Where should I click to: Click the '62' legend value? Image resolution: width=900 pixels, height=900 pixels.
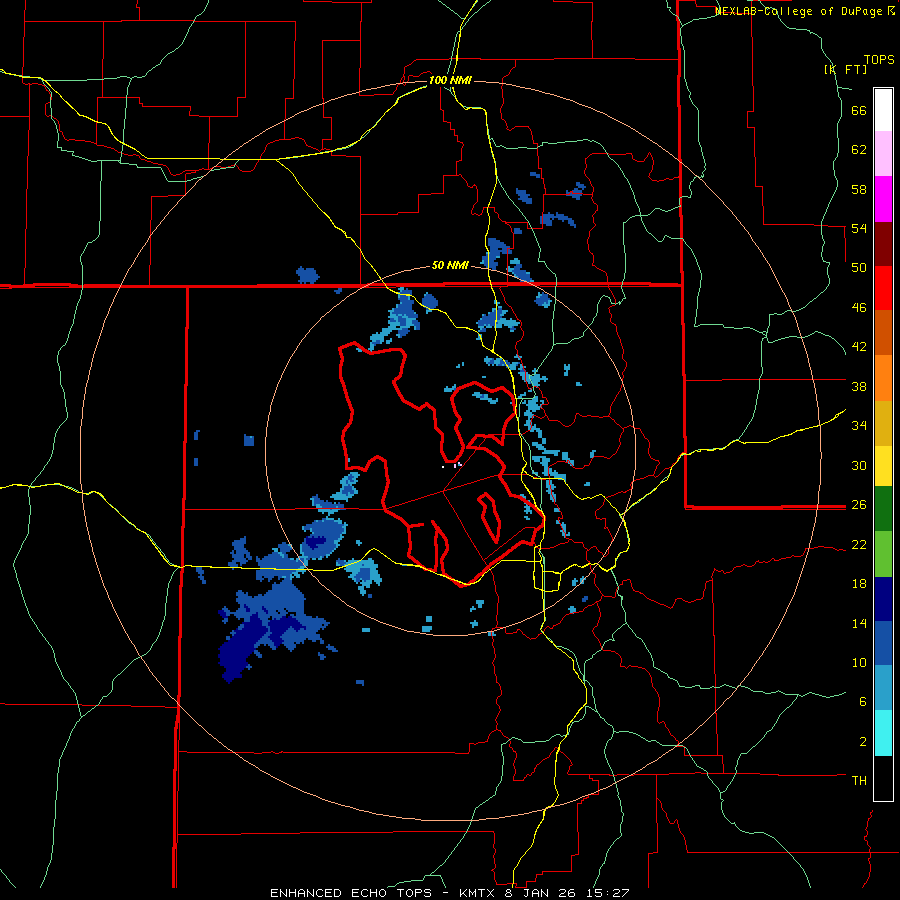point(859,150)
